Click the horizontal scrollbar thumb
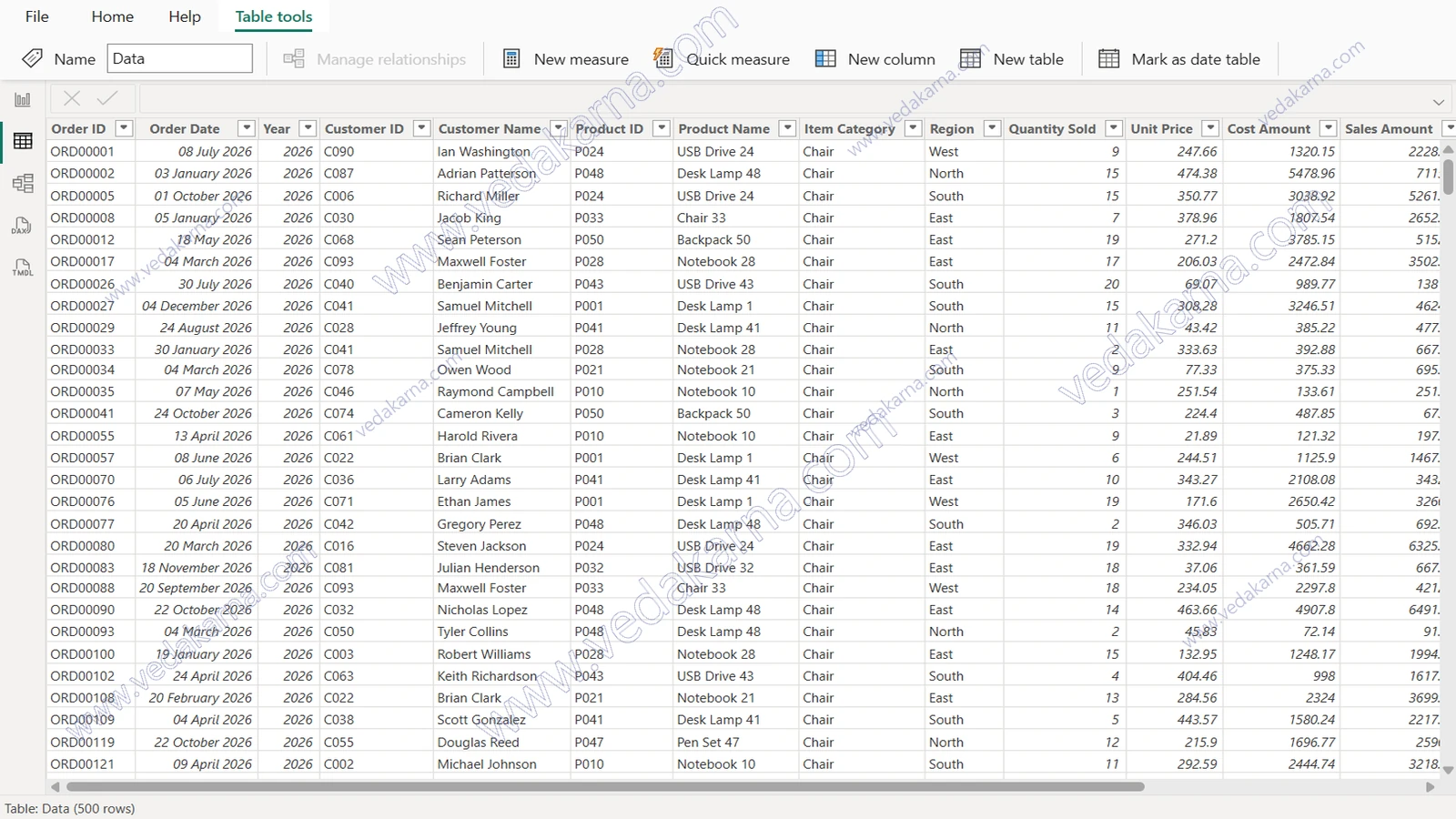 coord(605,786)
